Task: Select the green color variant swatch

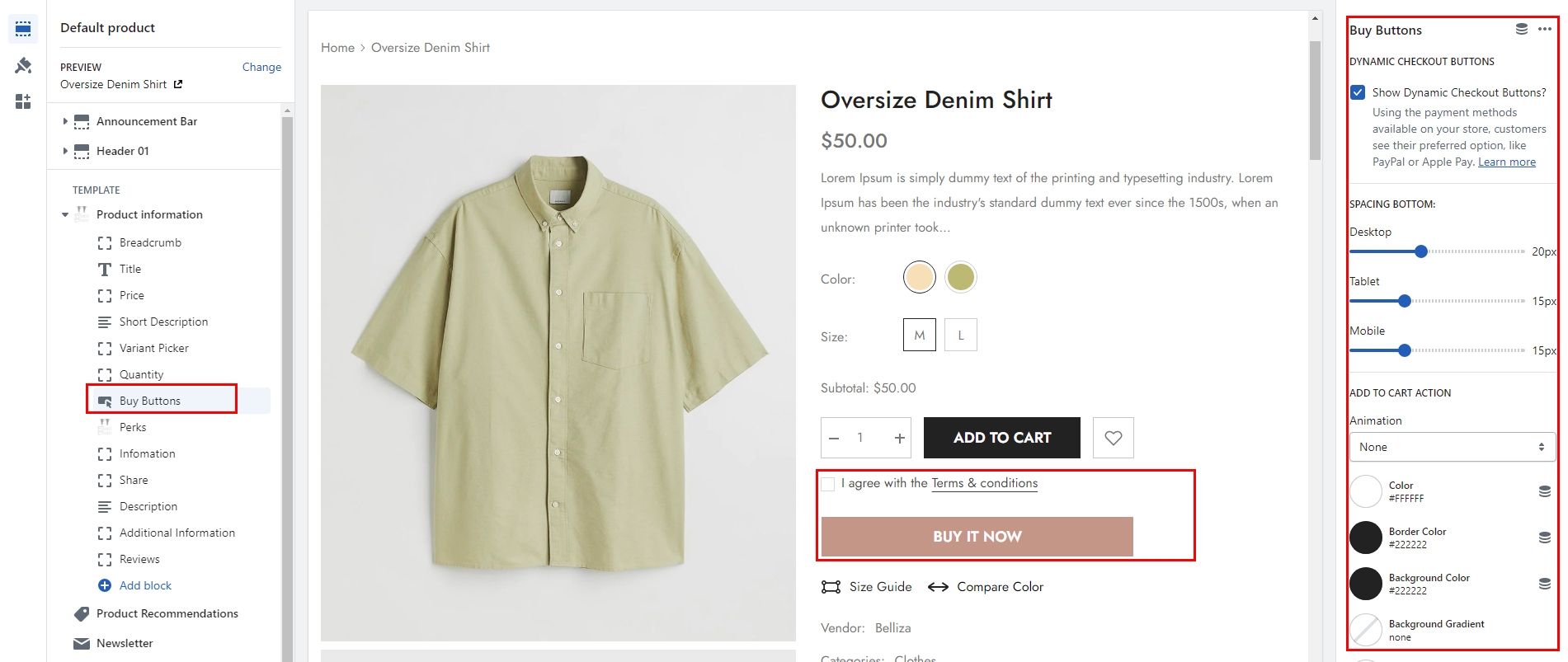Action: (960, 277)
